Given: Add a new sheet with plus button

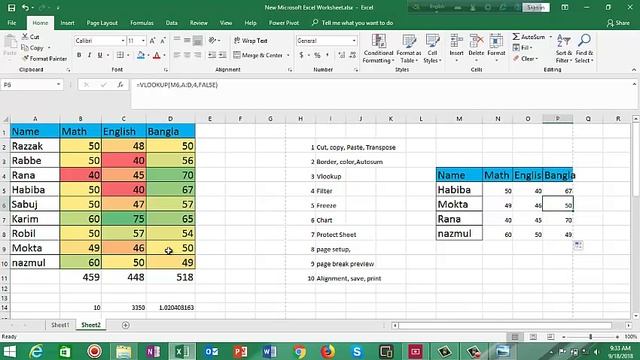Looking at the screenshot, I should [x=125, y=325].
